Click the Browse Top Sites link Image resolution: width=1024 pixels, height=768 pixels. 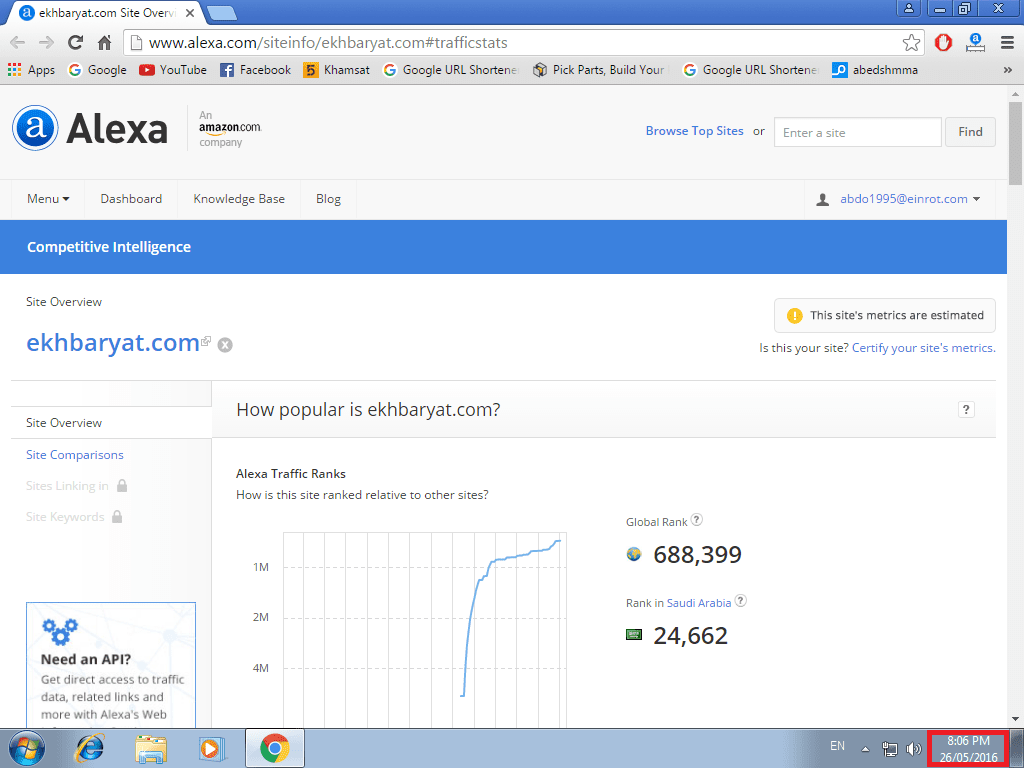pyautogui.click(x=694, y=131)
